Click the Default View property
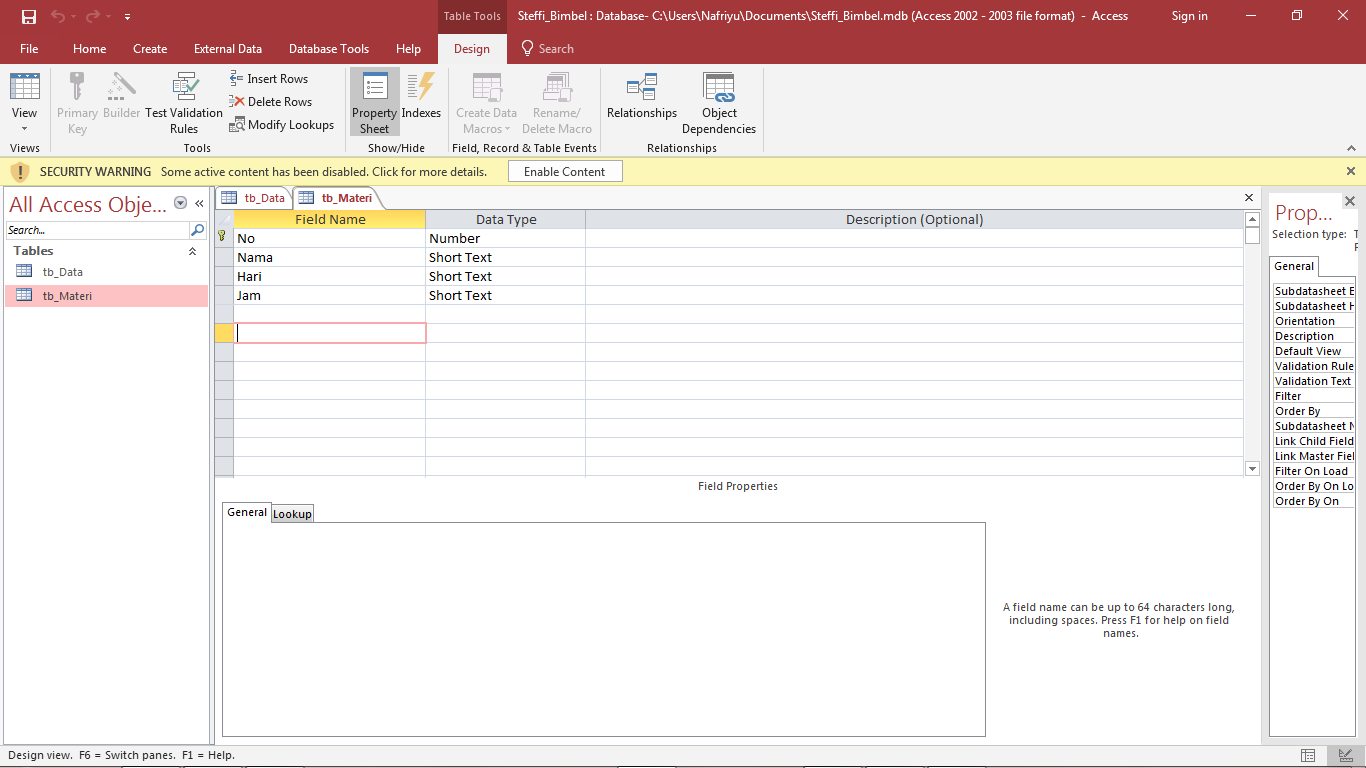The width and height of the screenshot is (1366, 768). (x=1314, y=351)
